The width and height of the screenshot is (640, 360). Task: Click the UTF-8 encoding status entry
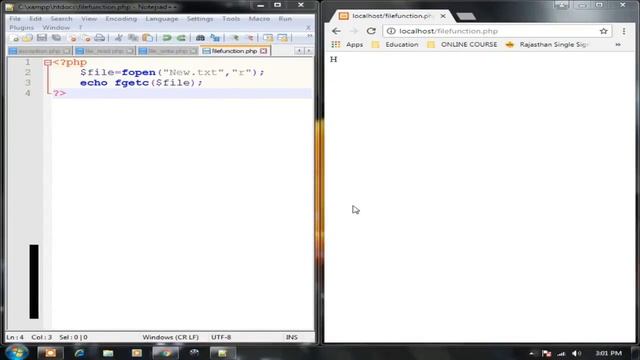tap(221, 337)
